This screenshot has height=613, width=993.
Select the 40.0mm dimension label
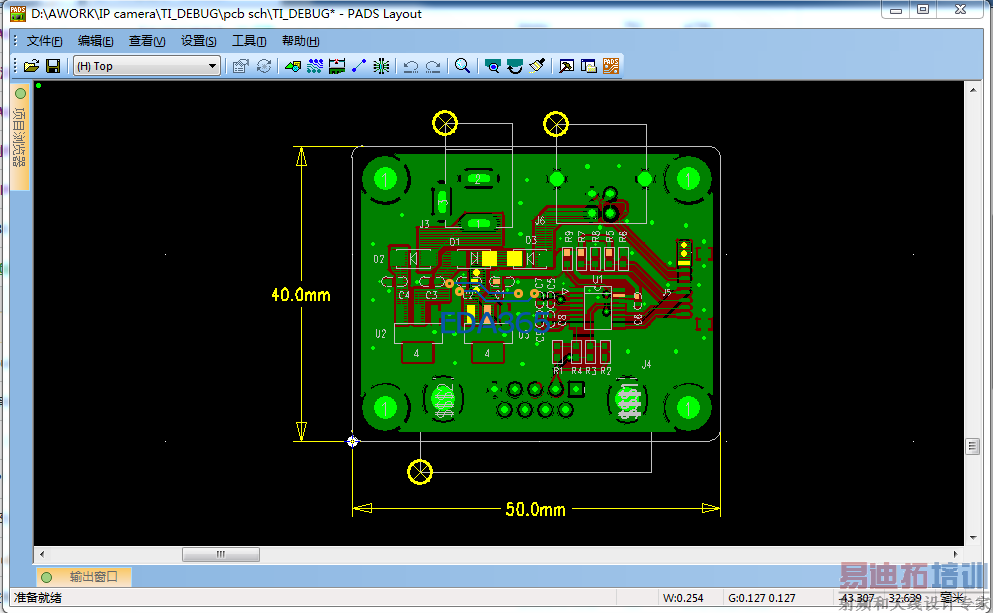(x=301, y=294)
